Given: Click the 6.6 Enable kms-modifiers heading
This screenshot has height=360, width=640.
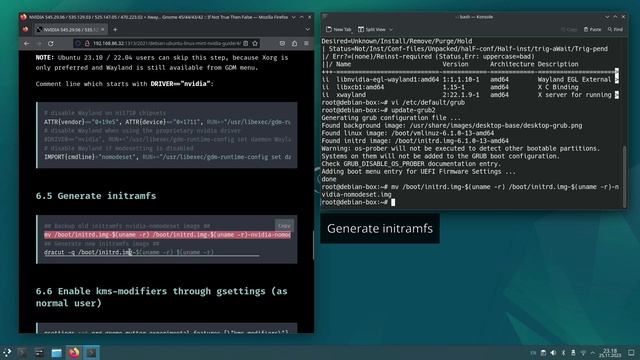Looking at the screenshot, I should pos(162,297).
